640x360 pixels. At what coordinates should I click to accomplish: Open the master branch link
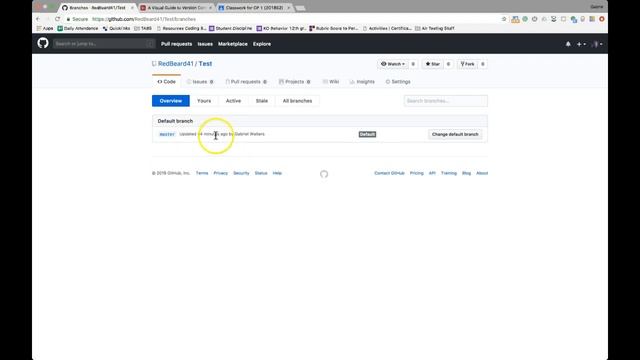click(x=167, y=134)
